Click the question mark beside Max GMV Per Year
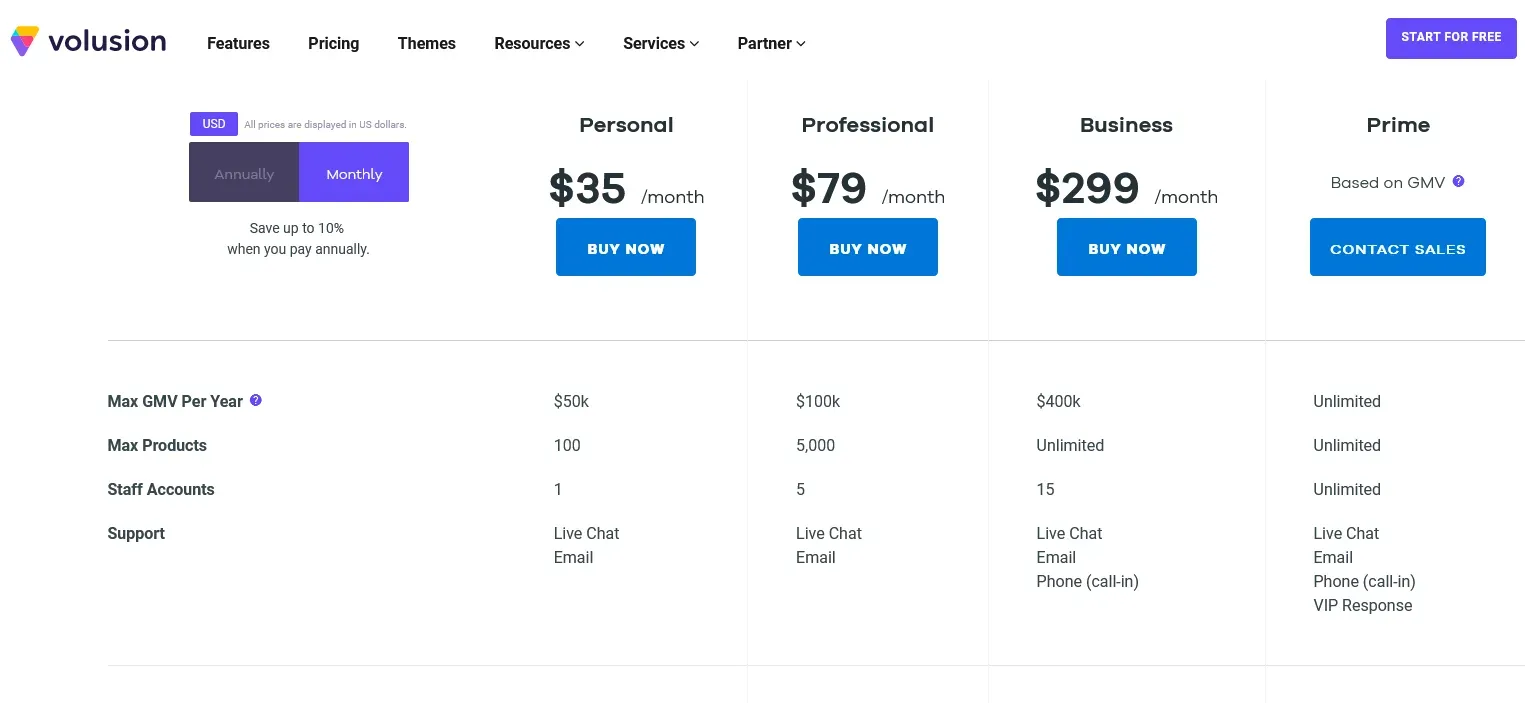 pos(256,400)
